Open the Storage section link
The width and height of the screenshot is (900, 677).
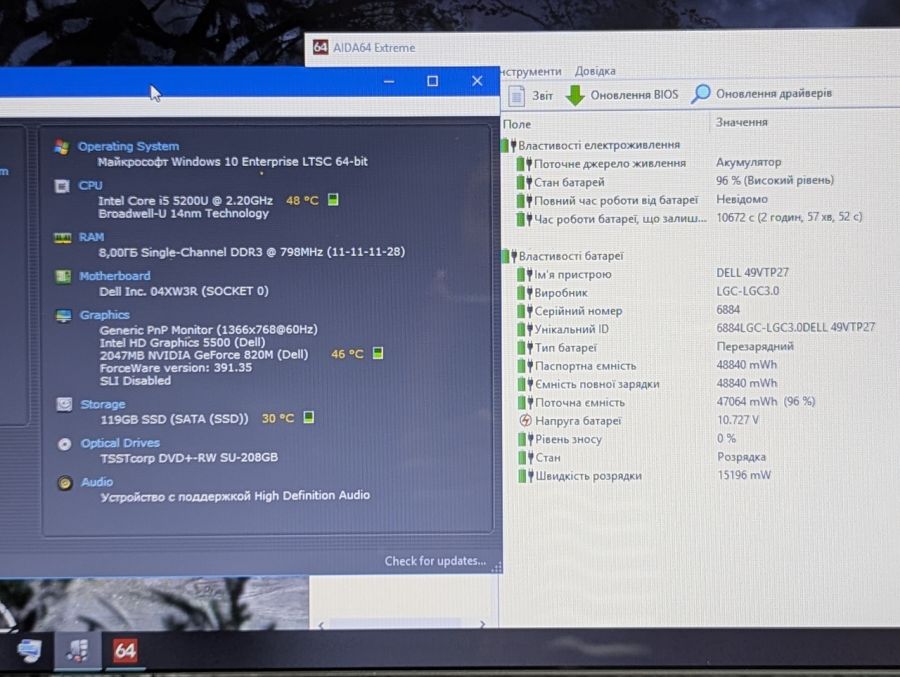[x=103, y=404]
